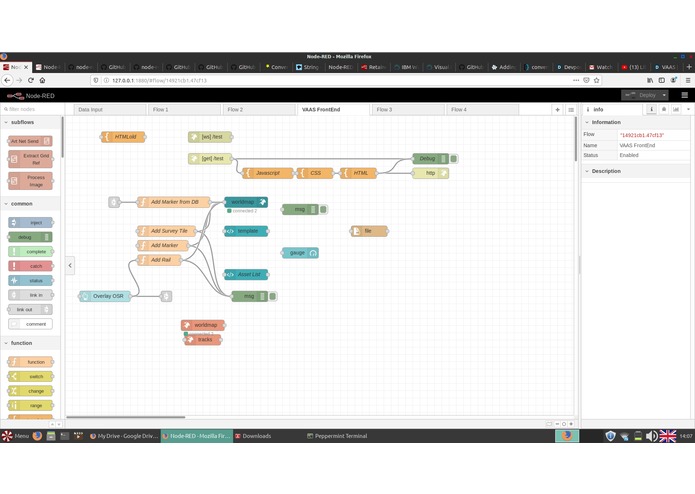Open the dashboard sidebar tab chart icon

point(676,109)
